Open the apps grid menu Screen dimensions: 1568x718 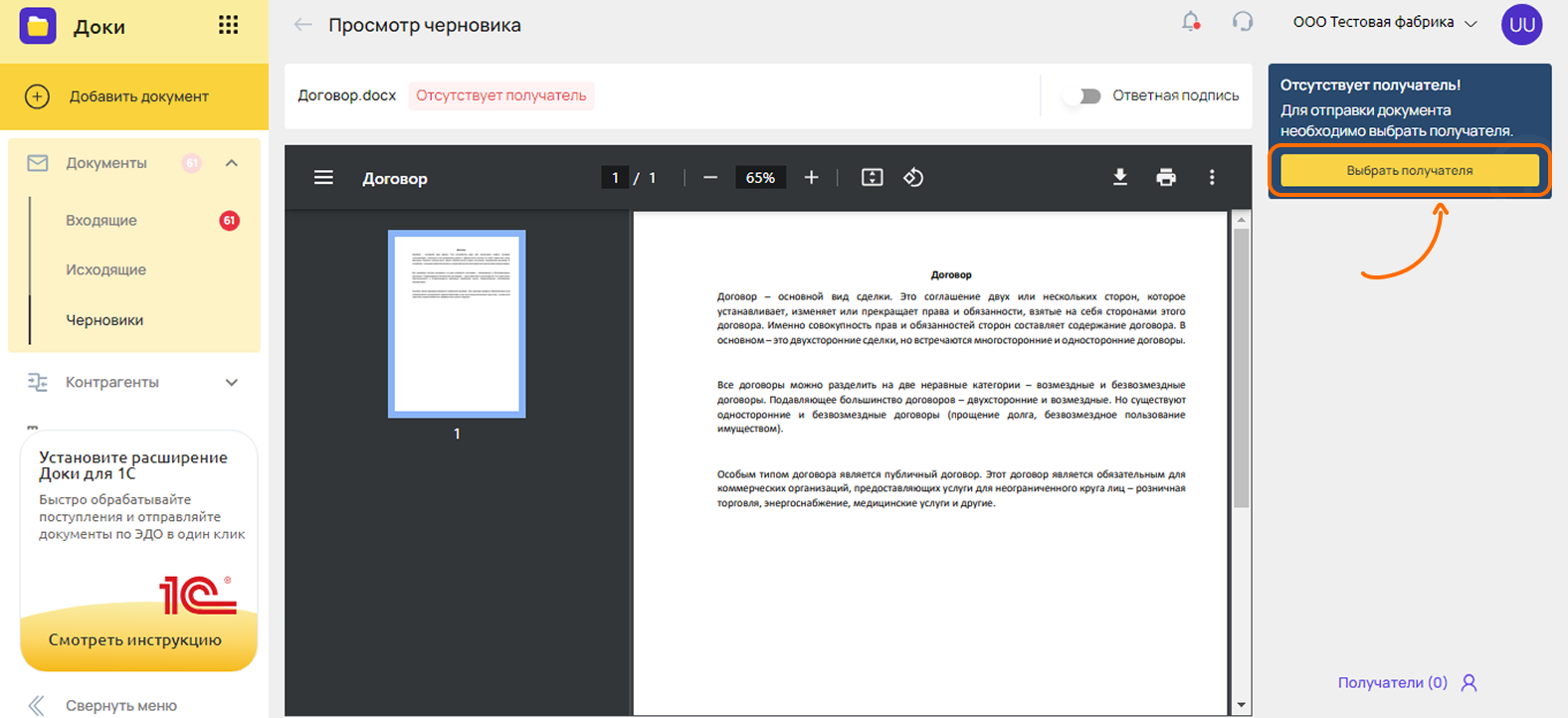229,25
